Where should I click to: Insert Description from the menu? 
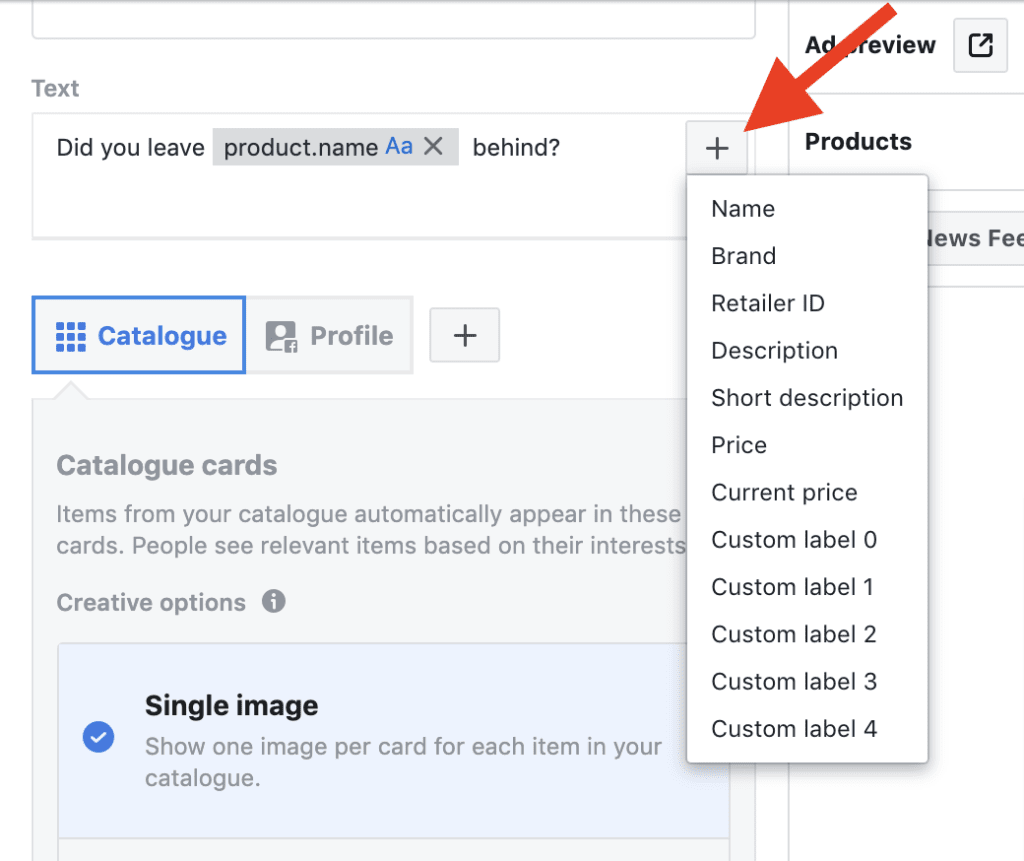[774, 351]
